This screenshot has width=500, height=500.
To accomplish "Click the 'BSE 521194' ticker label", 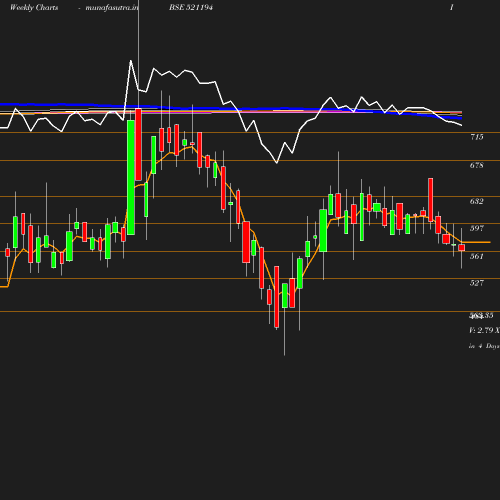I will (x=191, y=7).
